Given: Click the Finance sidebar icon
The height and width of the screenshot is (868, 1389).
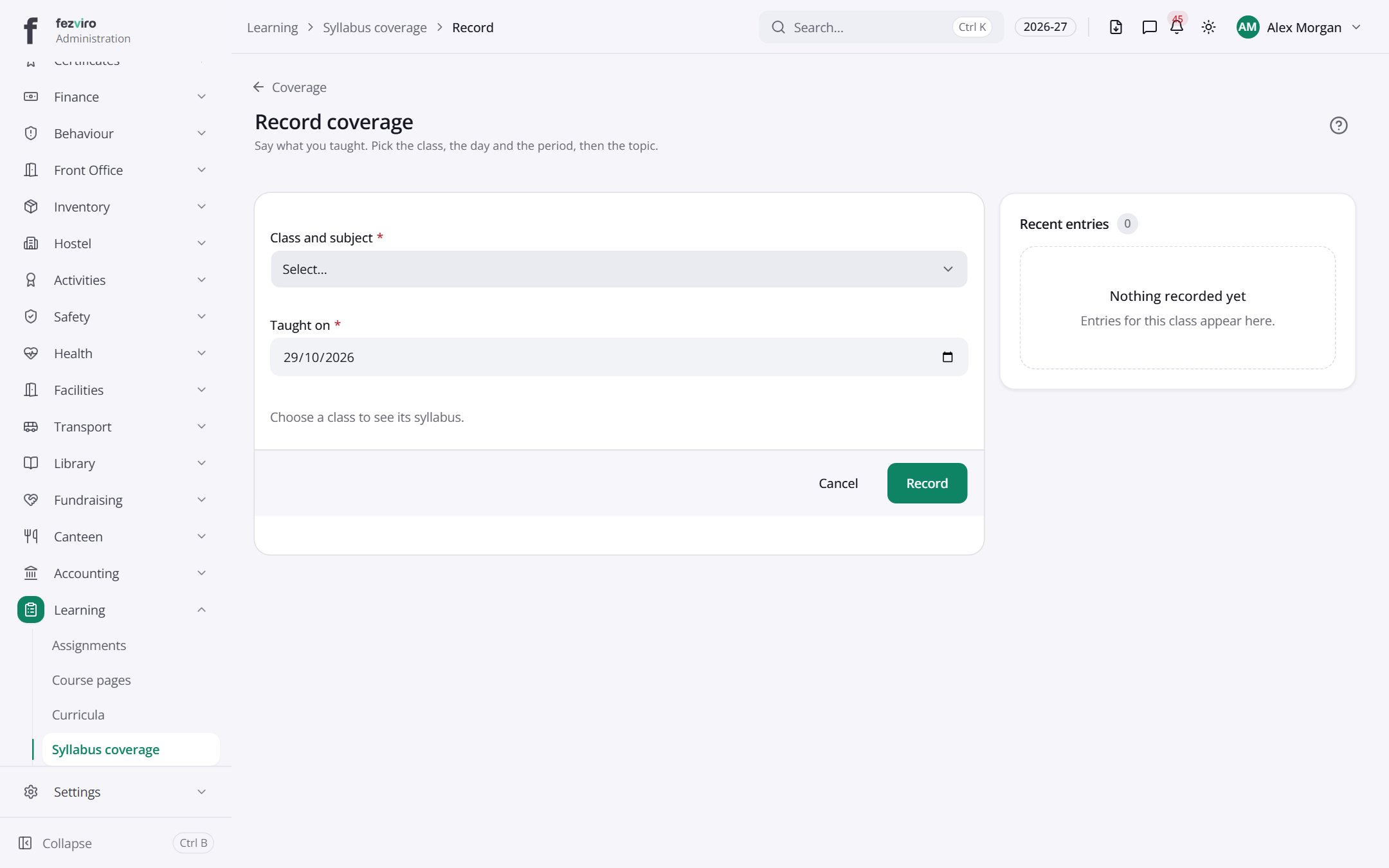Looking at the screenshot, I should pos(31,96).
